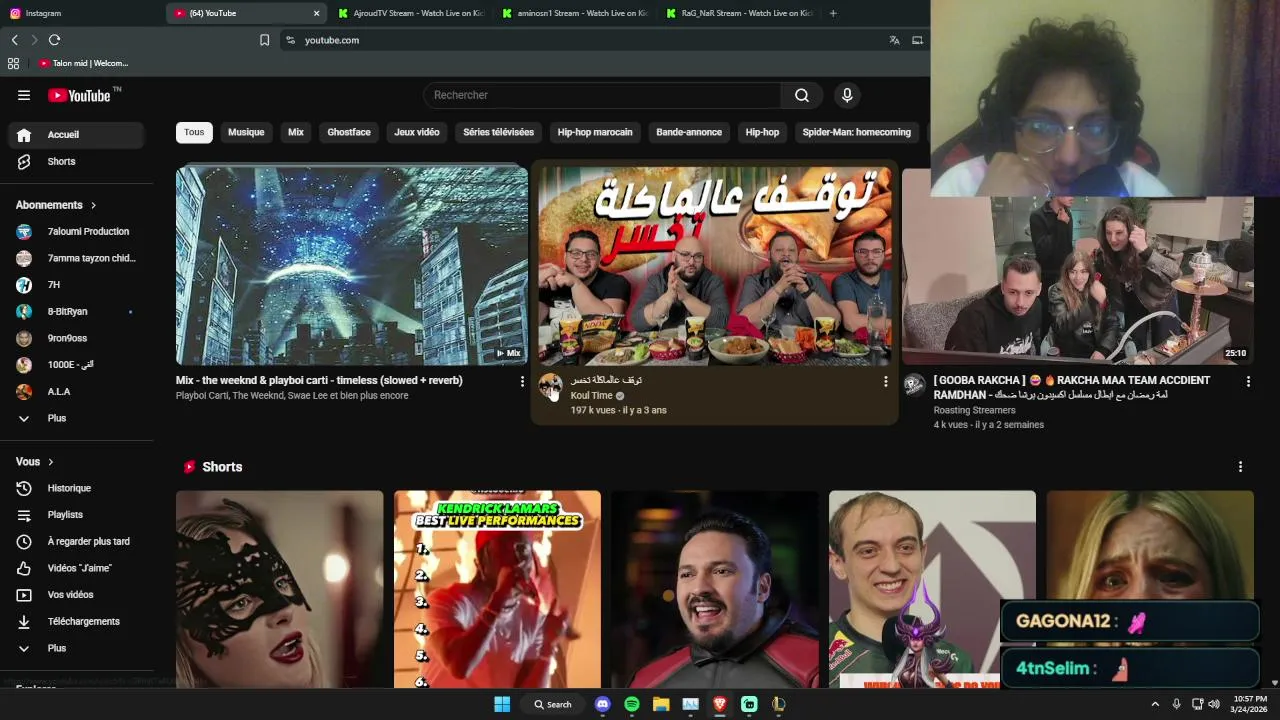Screen dimensions: 1280x720
Task: Open Playlists in the sidebar
Action: [x=76, y=515]
